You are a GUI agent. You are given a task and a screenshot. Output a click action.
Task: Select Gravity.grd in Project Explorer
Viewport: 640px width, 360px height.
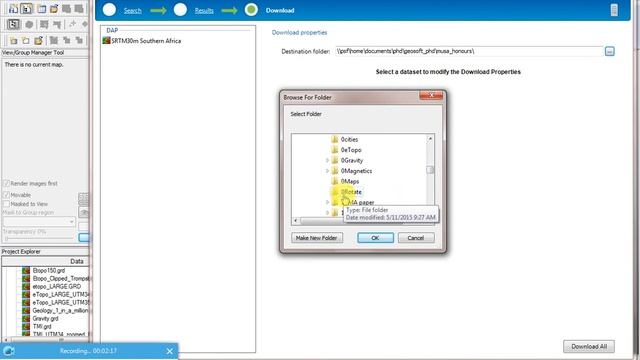[x=45, y=319]
